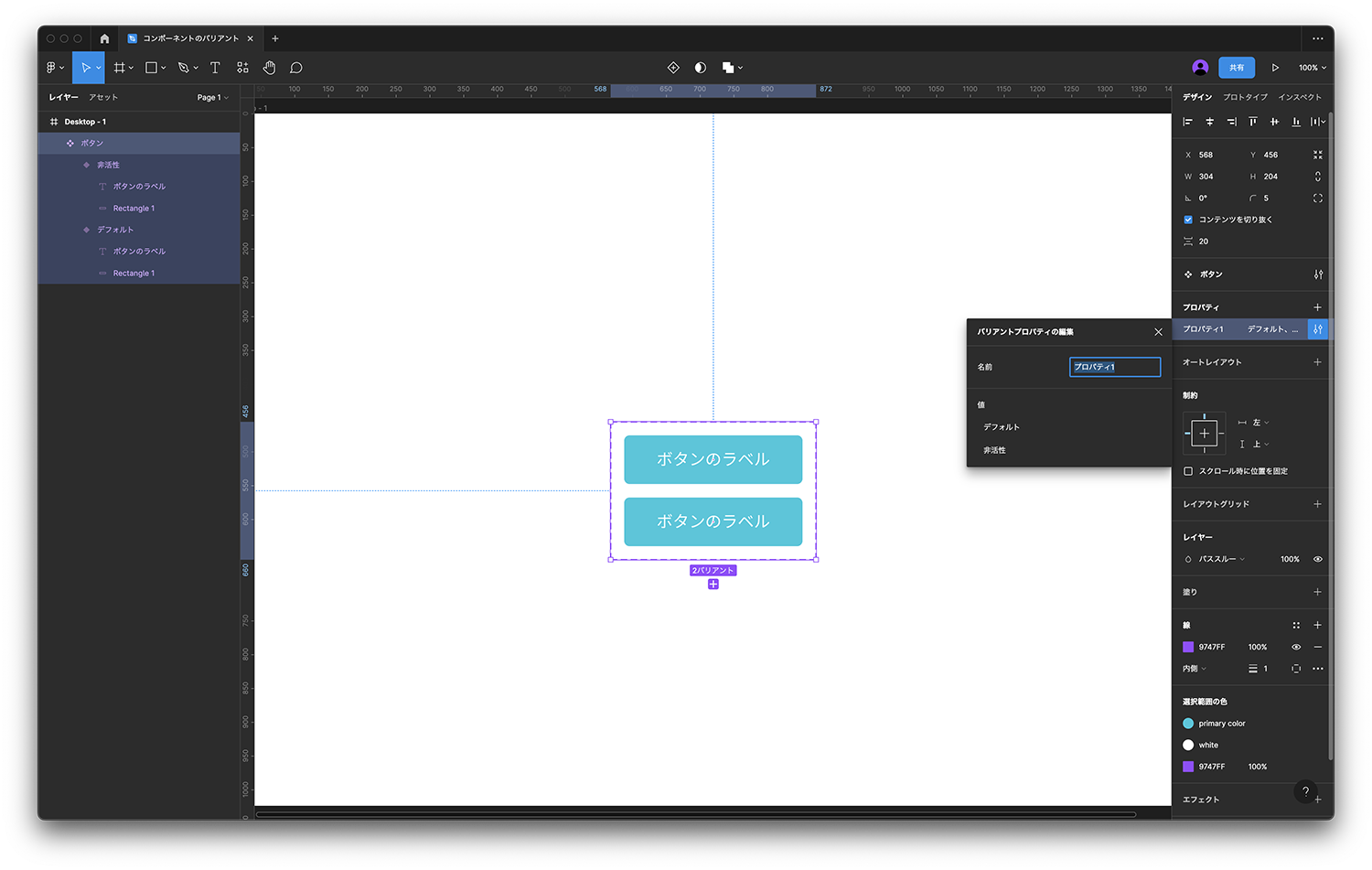Select the Frame tool
The height and width of the screenshot is (870, 1372).
[x=119, y=68]
